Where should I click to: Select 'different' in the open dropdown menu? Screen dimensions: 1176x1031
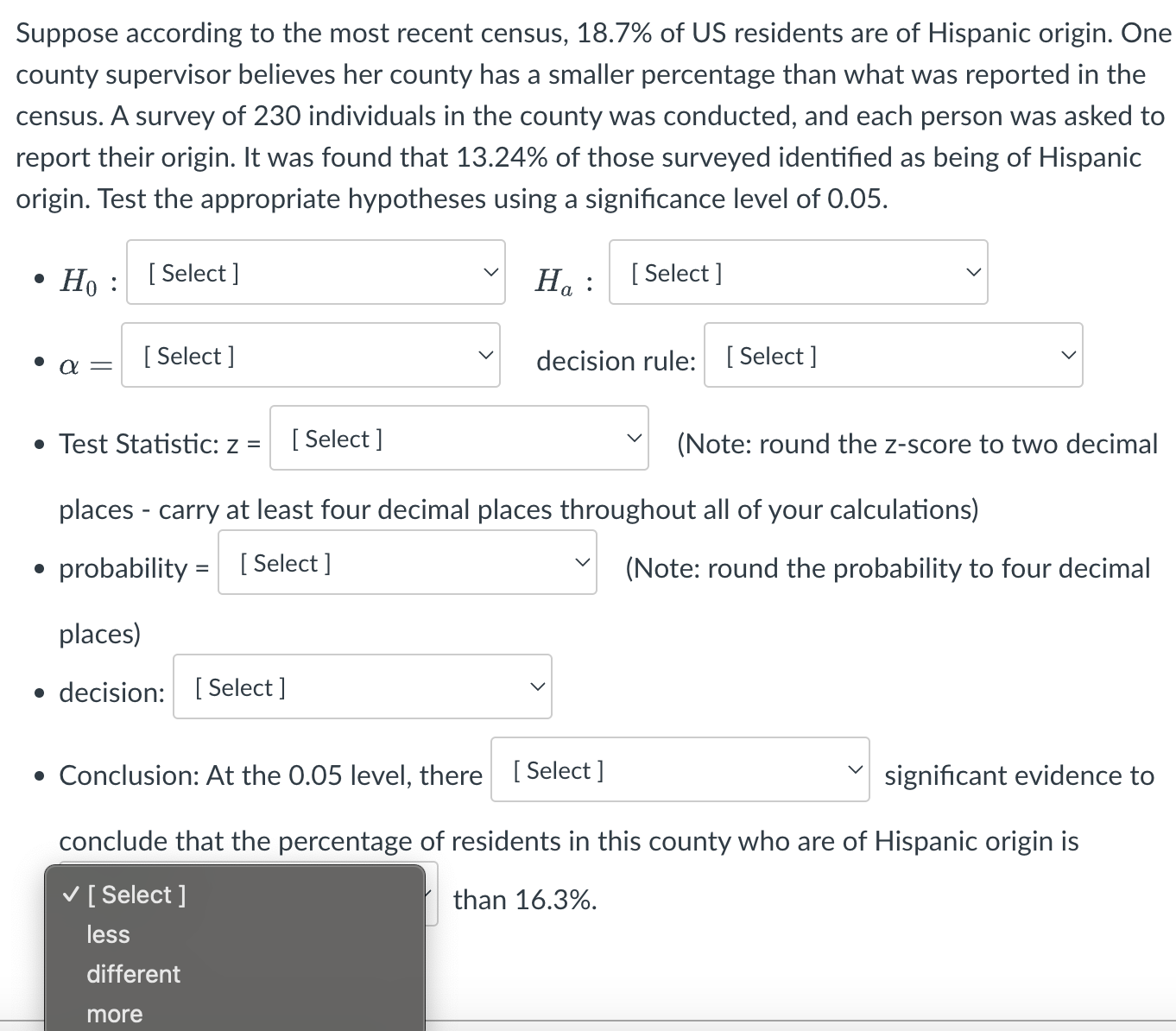click(133, 973)
